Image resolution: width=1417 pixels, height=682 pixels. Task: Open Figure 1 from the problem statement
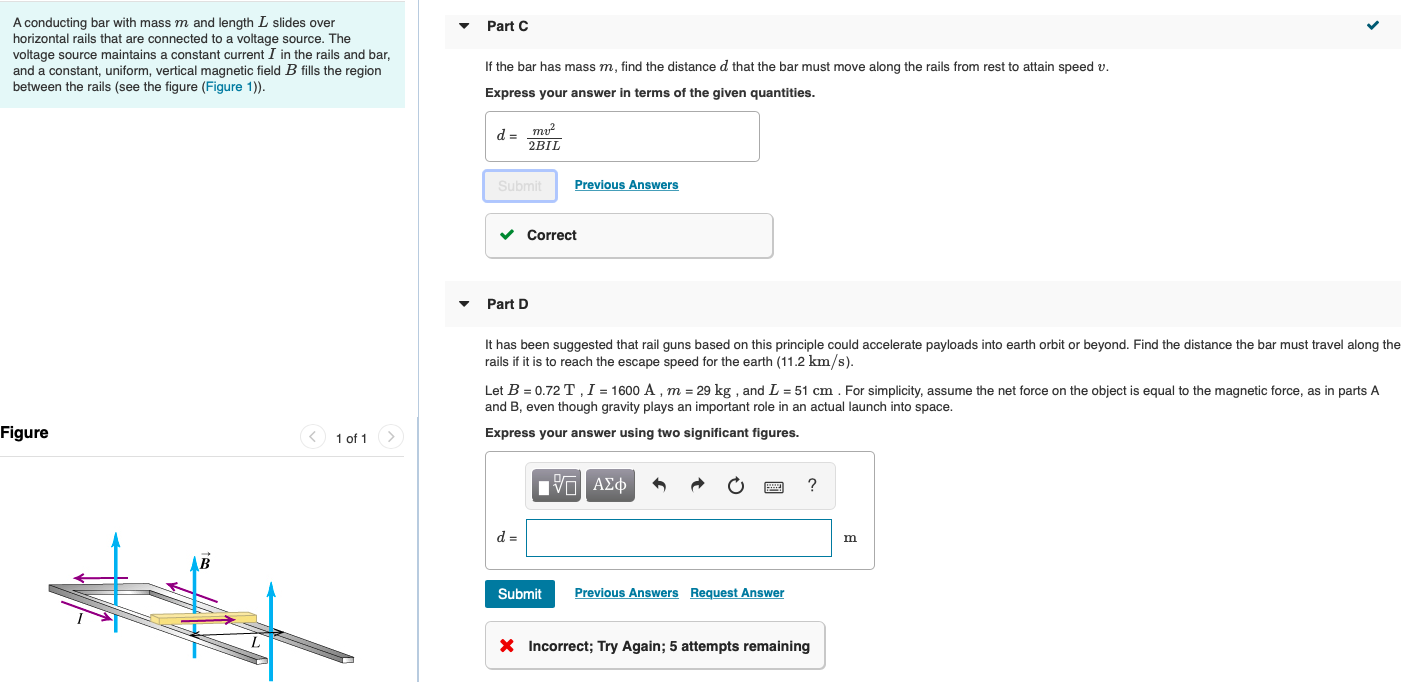pyautogui.click(x=230, y=86)
